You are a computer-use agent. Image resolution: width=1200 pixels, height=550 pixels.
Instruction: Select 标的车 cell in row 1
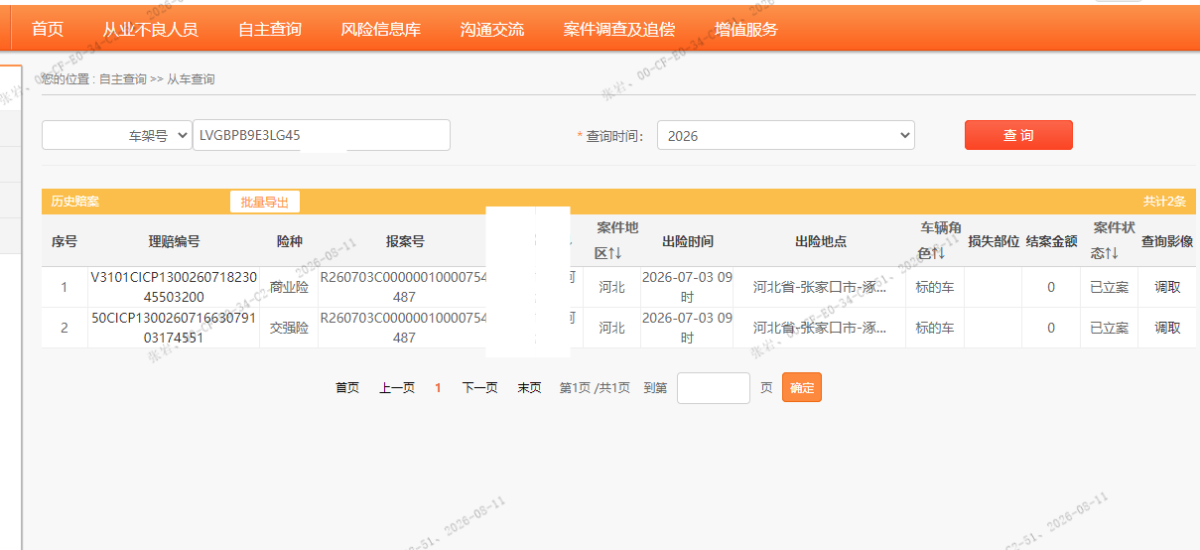point(935,287)
